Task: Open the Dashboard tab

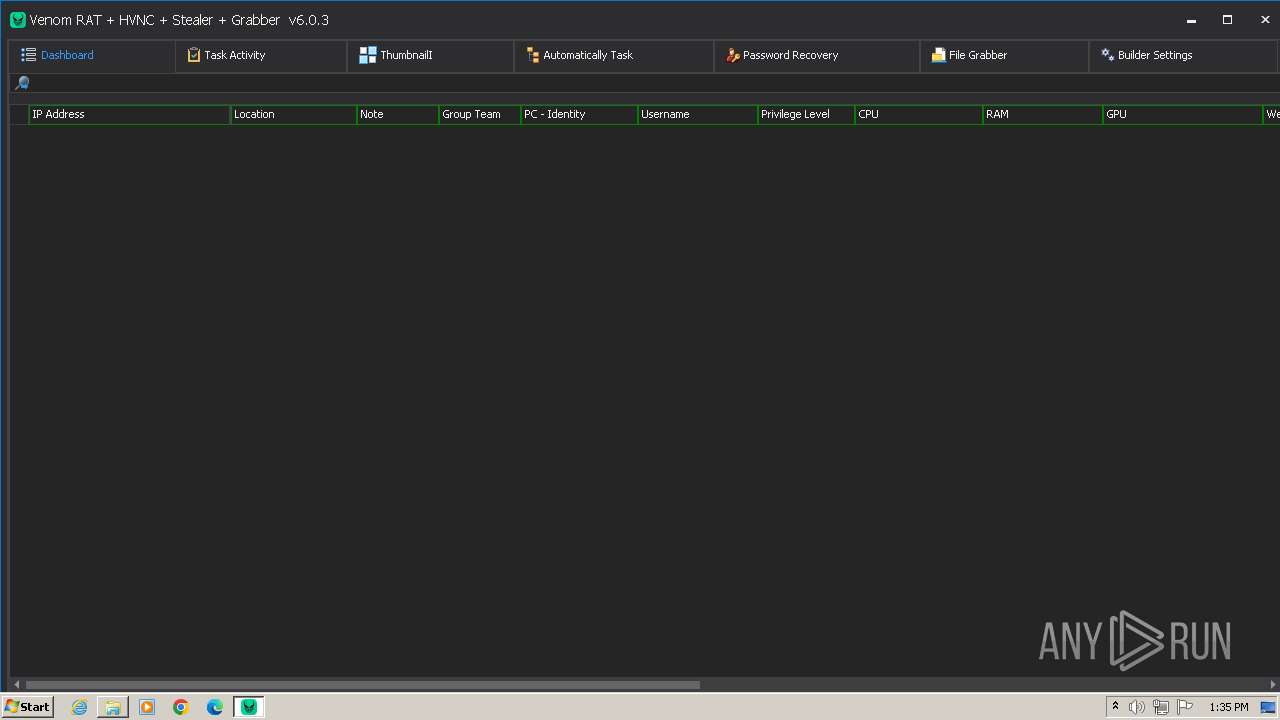Action: pyautogui.click(x=91, y=55)
